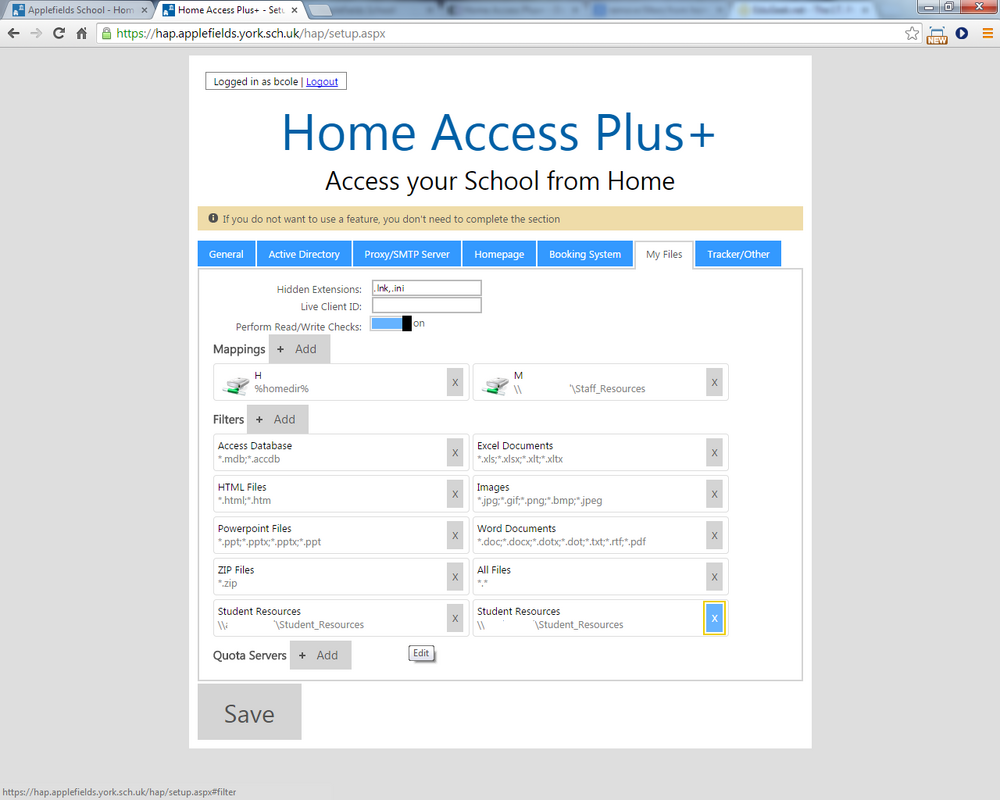Click the Hidden Extensions input field

tap(427, 288)
